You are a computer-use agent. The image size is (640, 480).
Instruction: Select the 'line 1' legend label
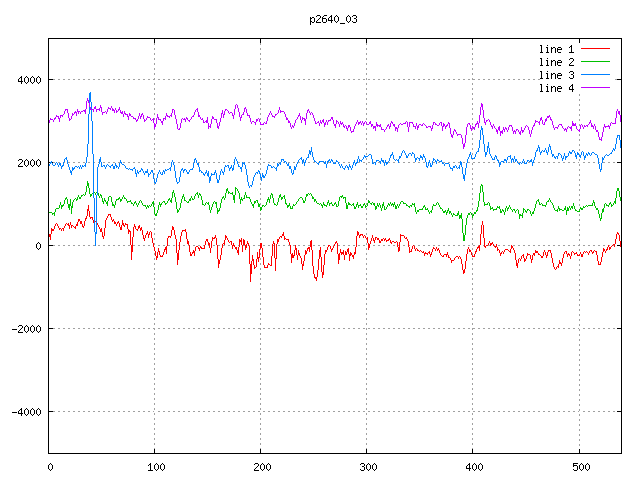(x=555, y=49)
